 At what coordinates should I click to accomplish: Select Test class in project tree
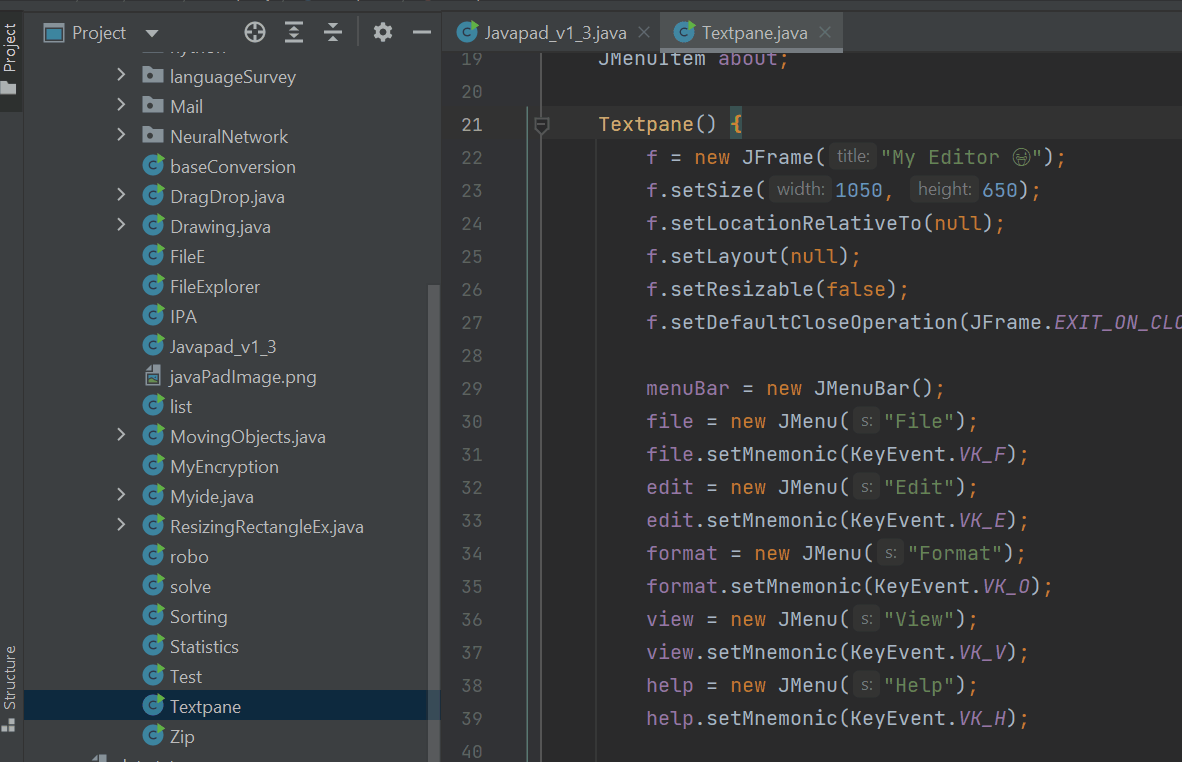[186, 677]
